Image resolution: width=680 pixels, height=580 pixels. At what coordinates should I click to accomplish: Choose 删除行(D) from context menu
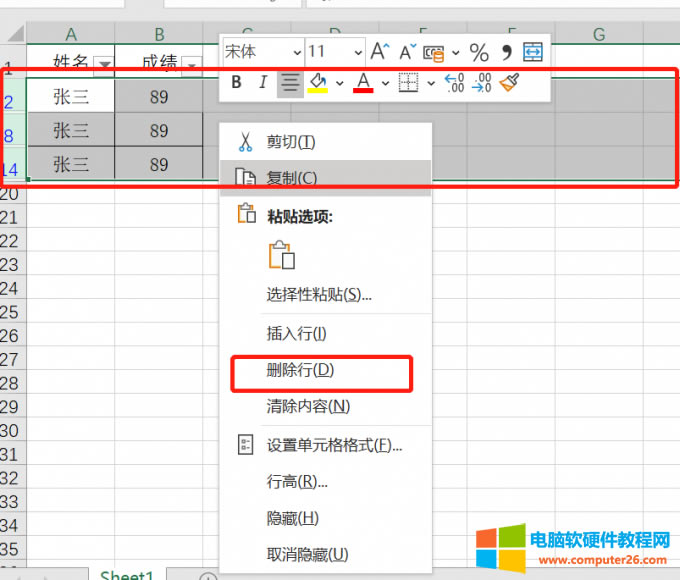300,370
